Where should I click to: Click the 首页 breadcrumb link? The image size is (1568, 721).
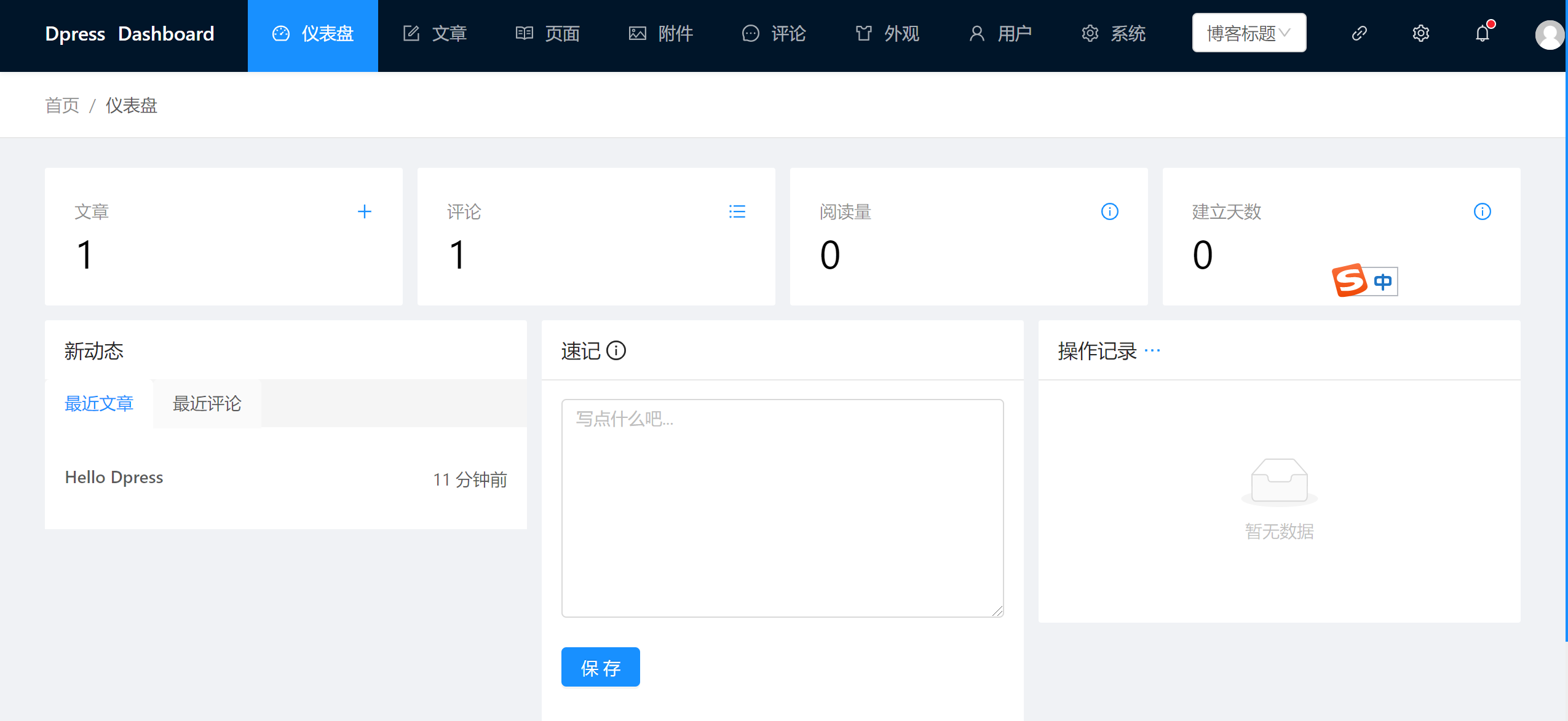coord(62,106)
